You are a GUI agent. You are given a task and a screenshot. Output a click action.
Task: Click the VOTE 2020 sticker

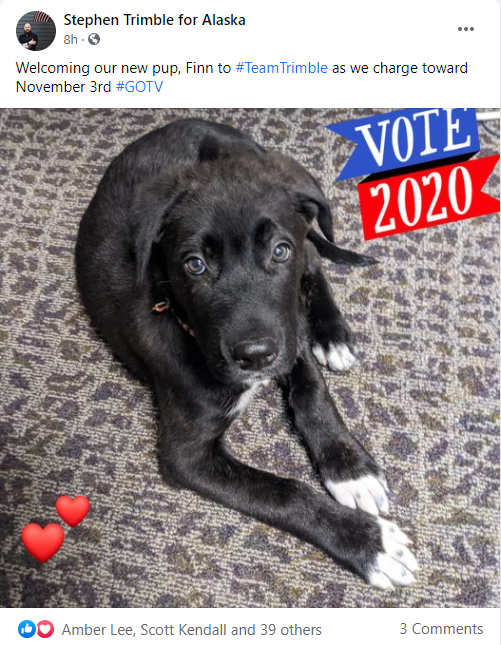coord(415,173)
